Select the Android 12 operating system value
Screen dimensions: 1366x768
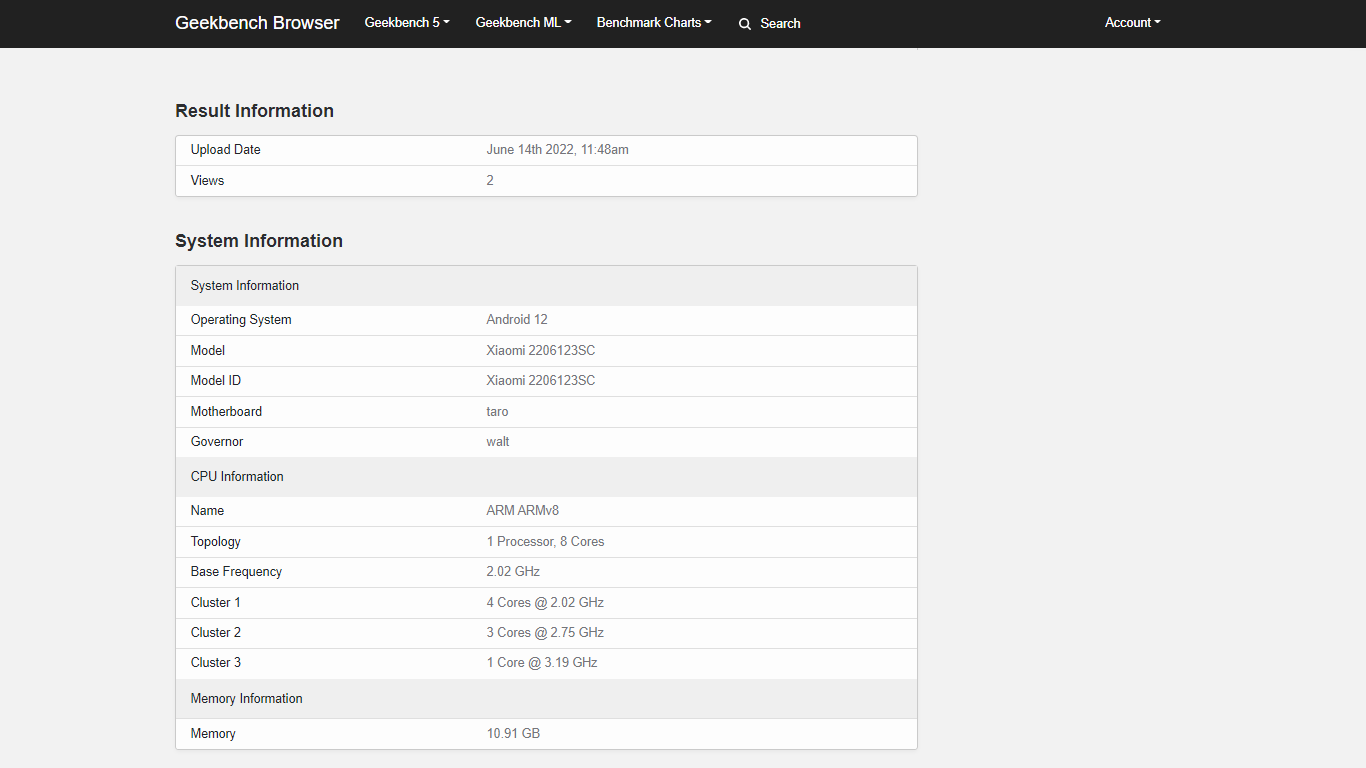[517, 320]
